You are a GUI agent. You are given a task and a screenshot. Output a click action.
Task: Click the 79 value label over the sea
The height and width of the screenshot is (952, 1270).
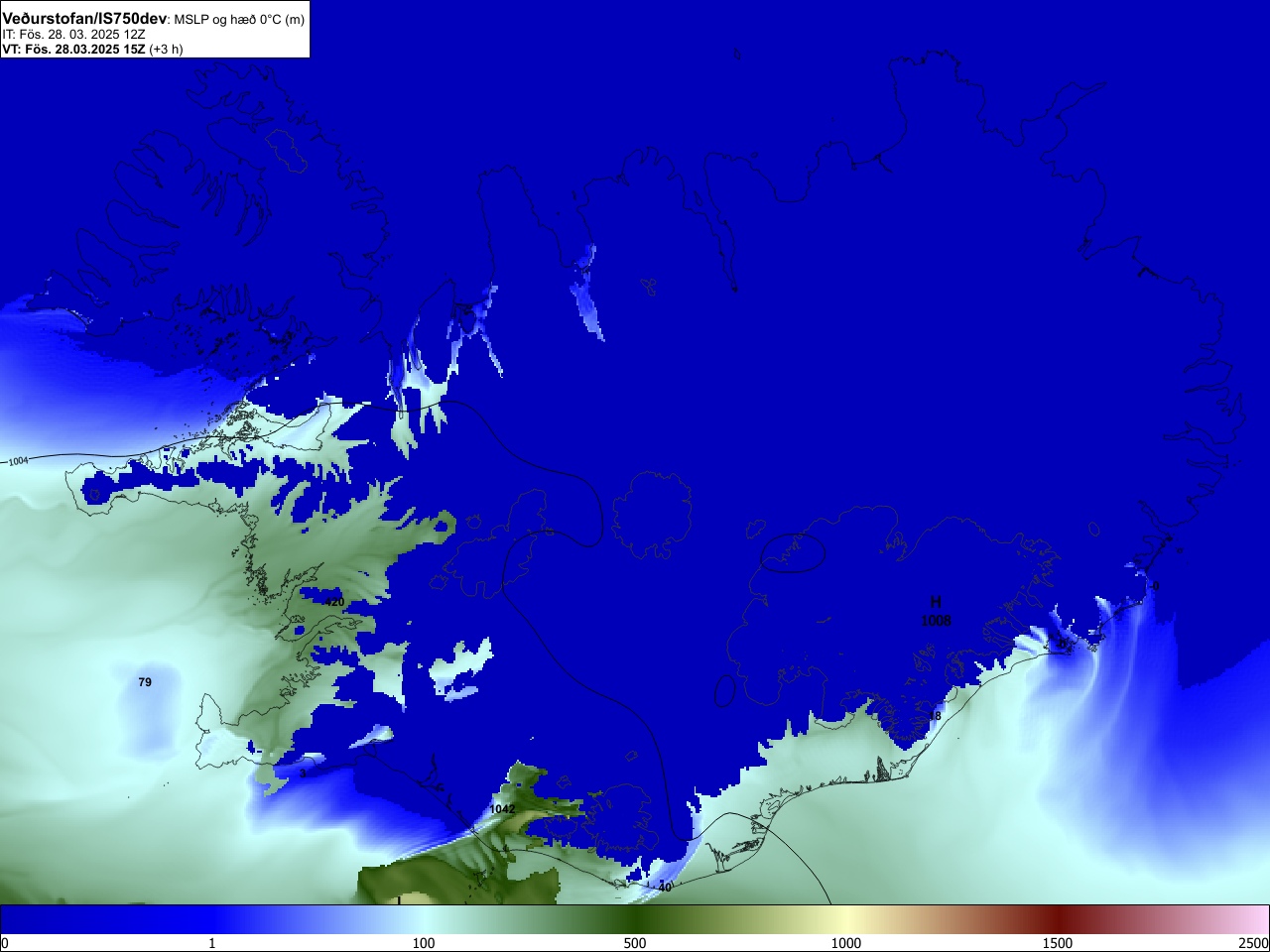click(x=145, y=682)
